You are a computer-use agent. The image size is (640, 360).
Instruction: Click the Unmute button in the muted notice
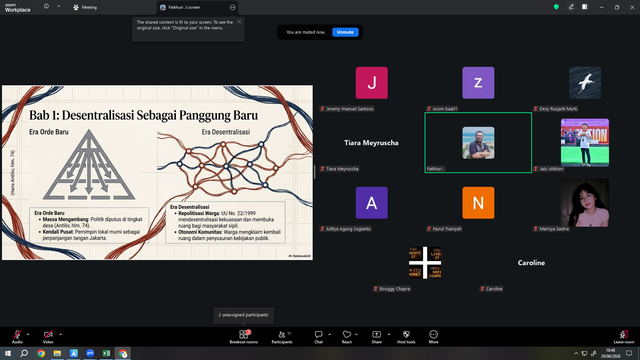(345, 32)
